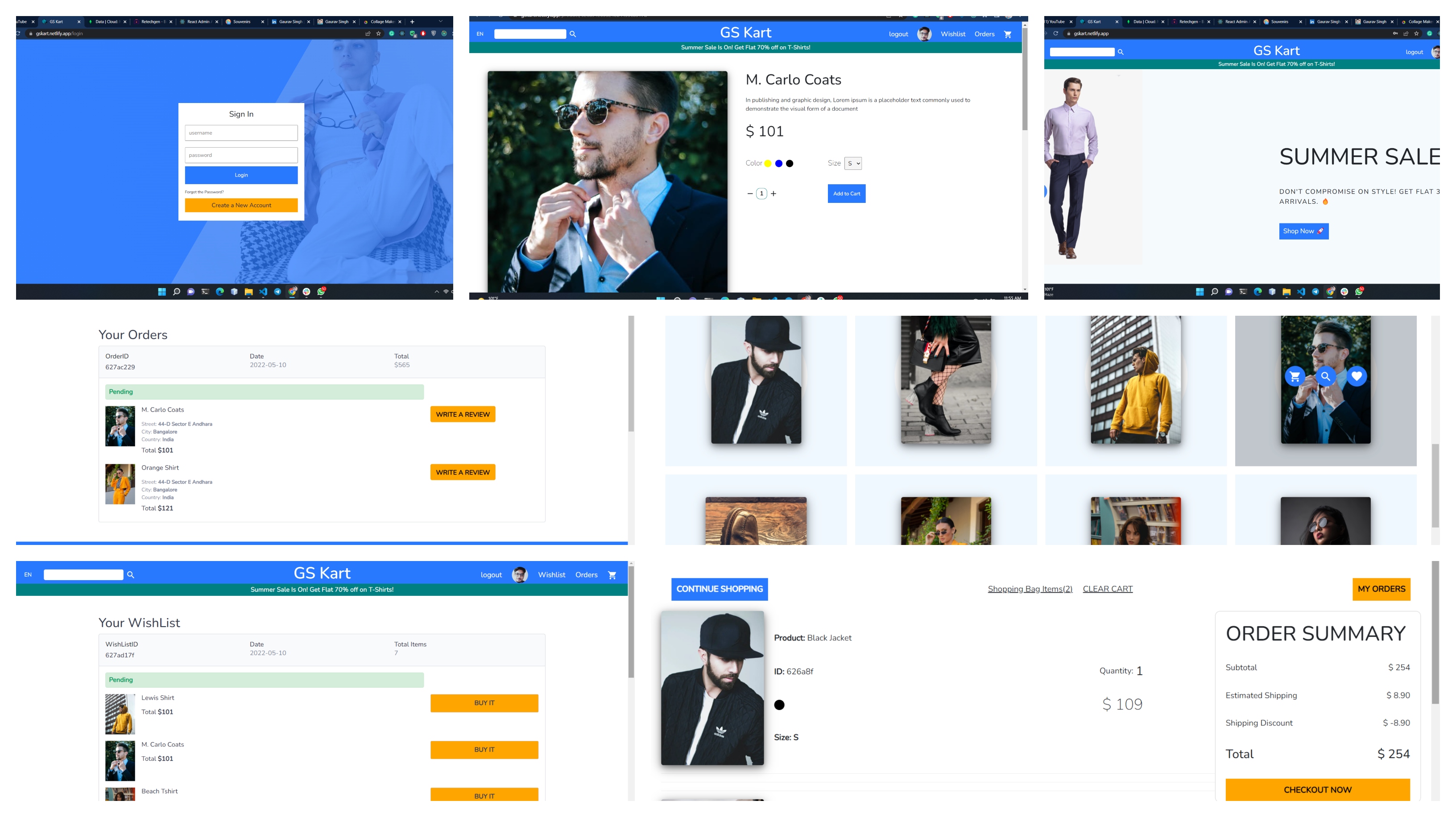Decrease quantity with the minus icon for M. Carlo Coats
This screenshot has width=1456, height=817.
tap(750, 194)
